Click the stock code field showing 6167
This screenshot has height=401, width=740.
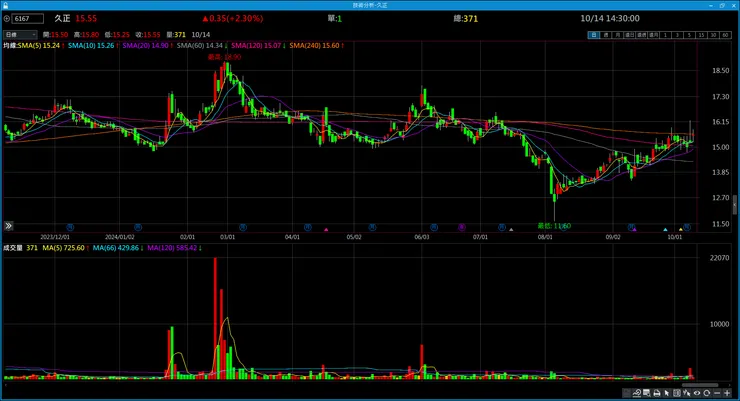click(x=28, y=19)
